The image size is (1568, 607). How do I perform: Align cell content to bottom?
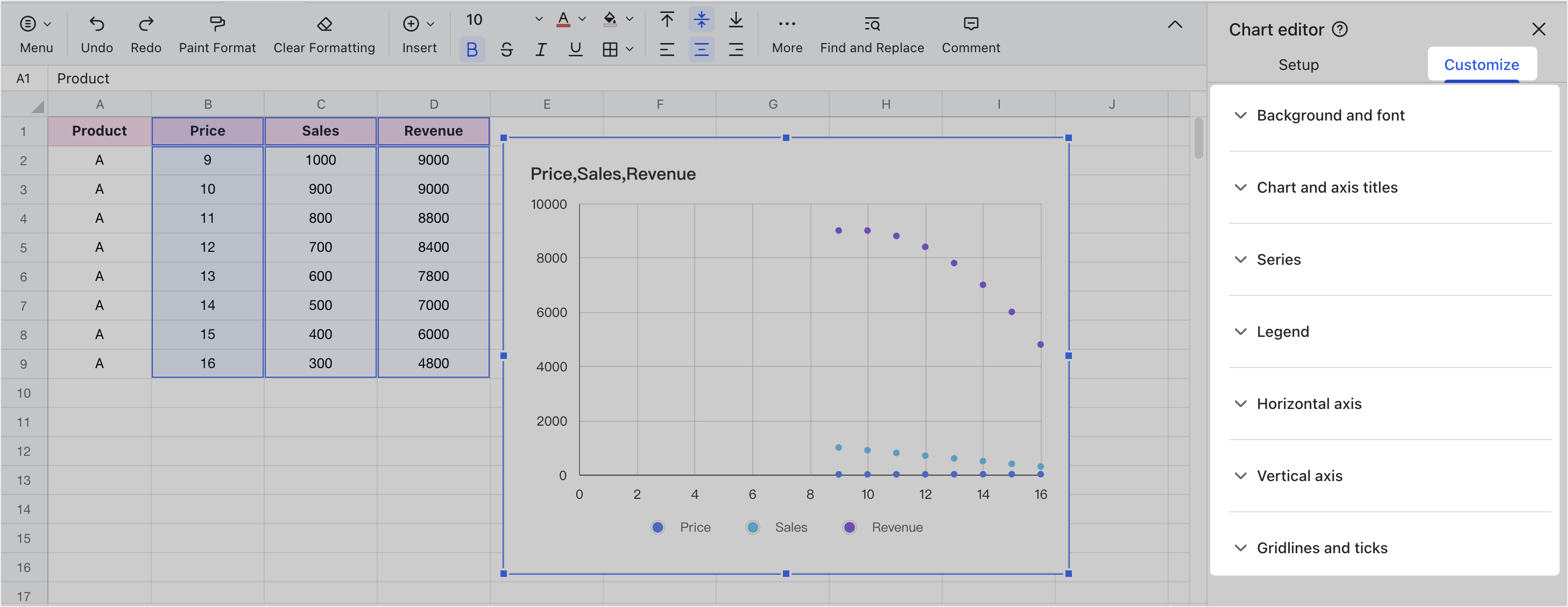pos(736,20)
